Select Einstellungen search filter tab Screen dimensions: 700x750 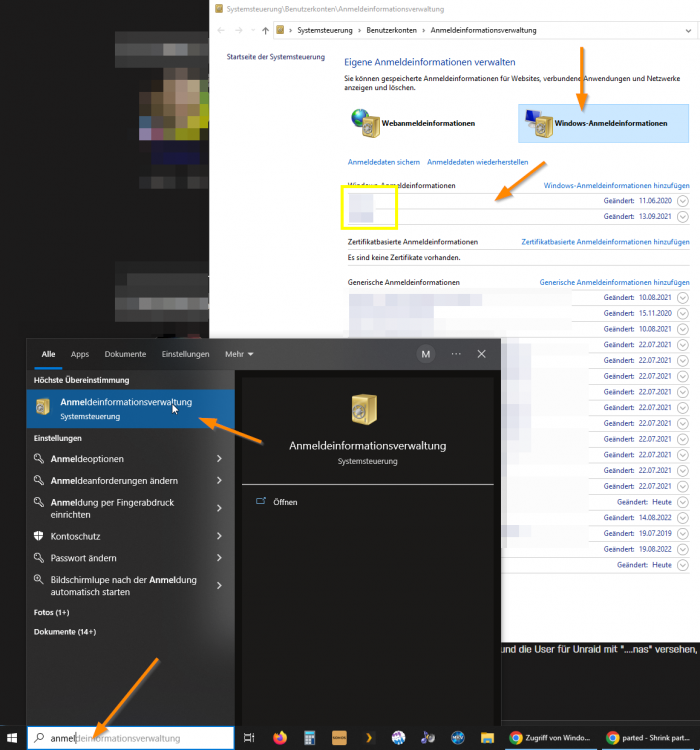[186, 354]
